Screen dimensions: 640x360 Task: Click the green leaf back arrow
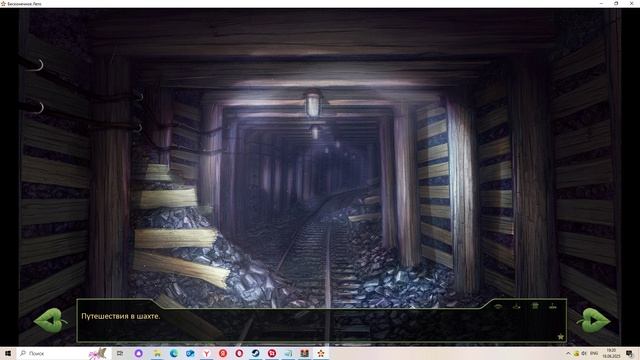click(x=51, y=320)
